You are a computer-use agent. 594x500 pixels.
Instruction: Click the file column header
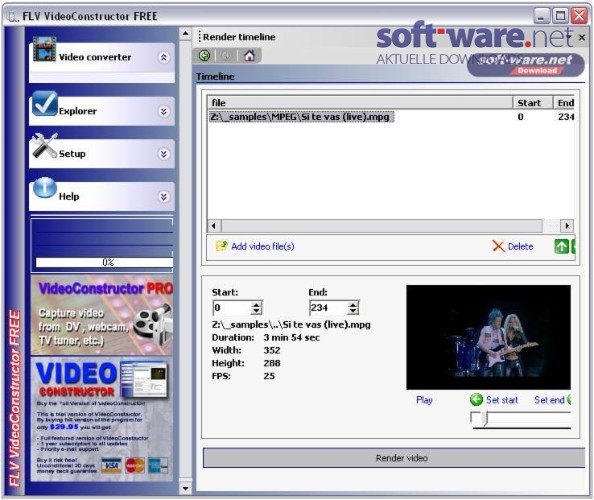360,103
